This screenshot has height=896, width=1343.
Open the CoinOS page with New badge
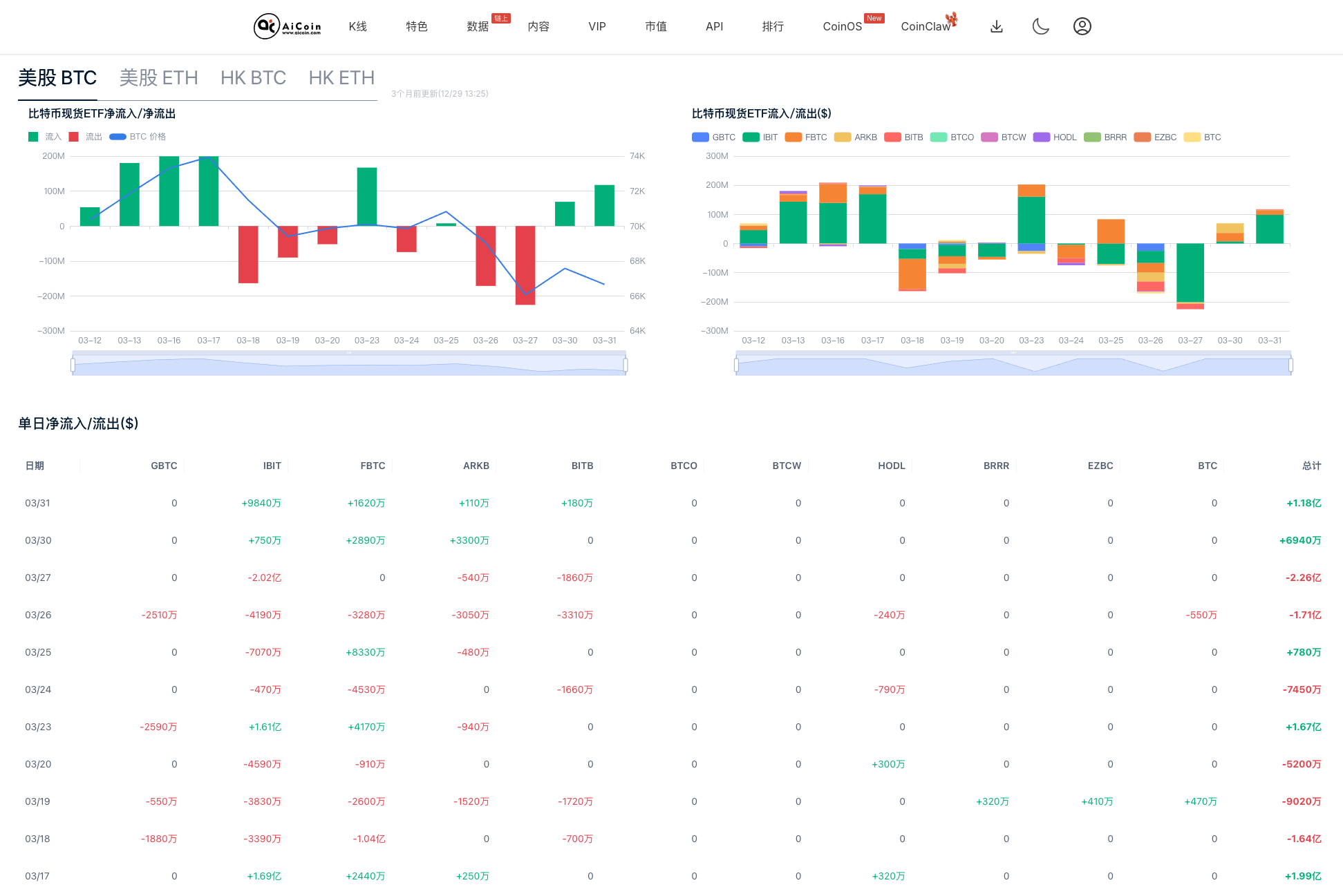tap(842, 26)
